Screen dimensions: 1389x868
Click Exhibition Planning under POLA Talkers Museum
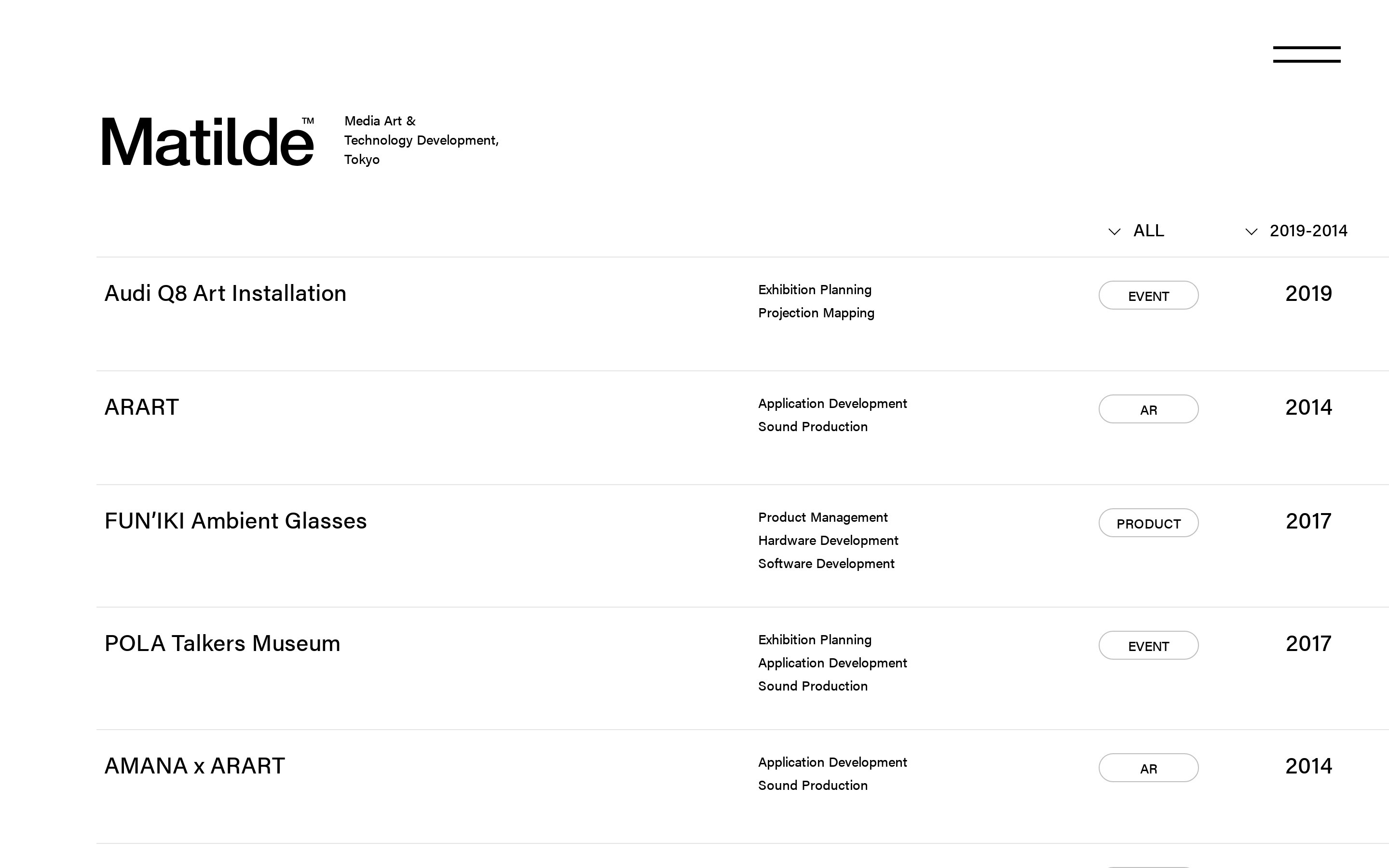tap(815, 639)
